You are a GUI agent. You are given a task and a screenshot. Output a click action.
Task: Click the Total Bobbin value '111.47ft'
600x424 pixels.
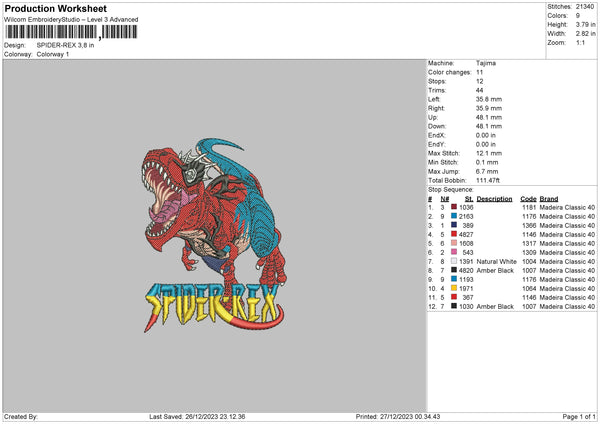[x=488, y=180]
